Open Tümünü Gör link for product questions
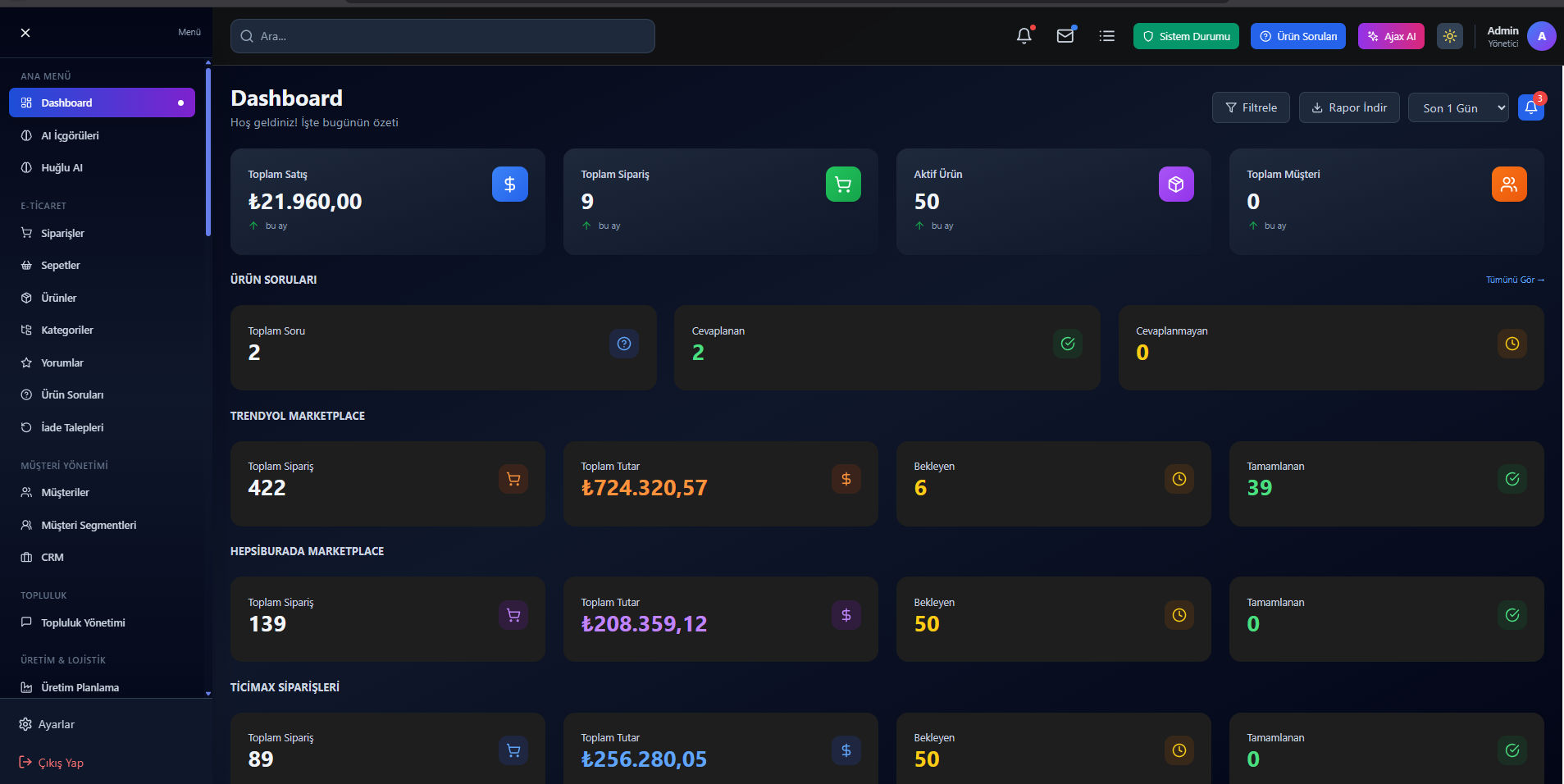Screen dimensions: 1564x784 click(1514, 279)
